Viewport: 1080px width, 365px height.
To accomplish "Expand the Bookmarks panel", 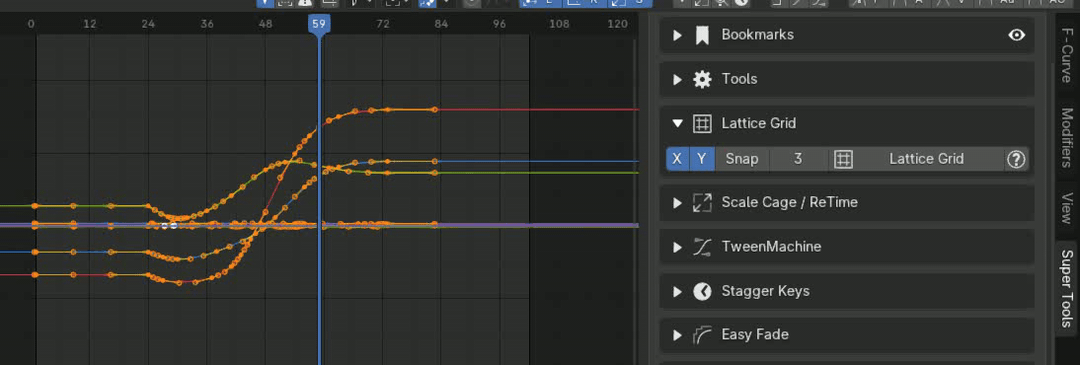I will pyautogui.click(x=678, y=35).
